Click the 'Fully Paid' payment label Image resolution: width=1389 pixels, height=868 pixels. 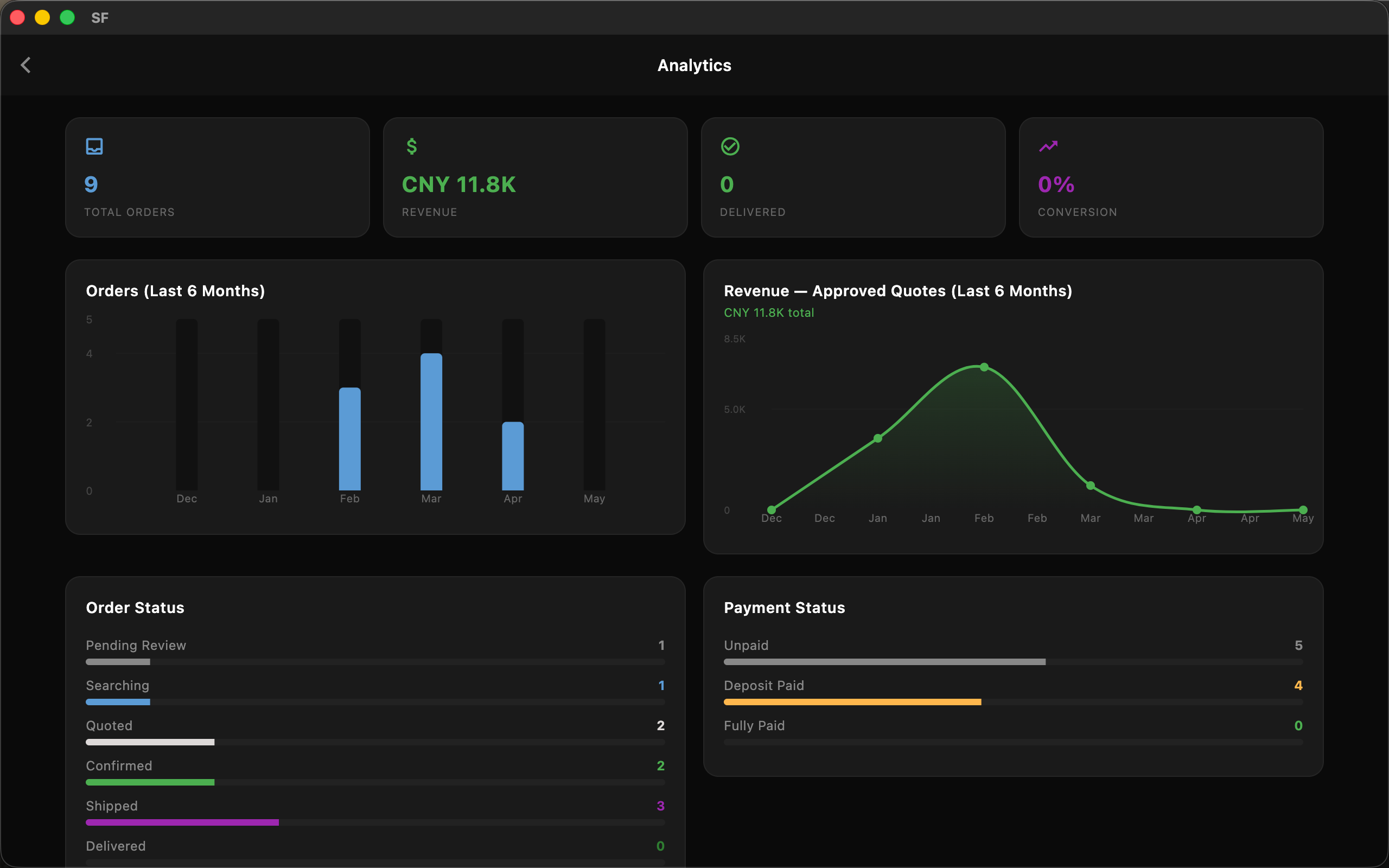[x=754, y=726]
